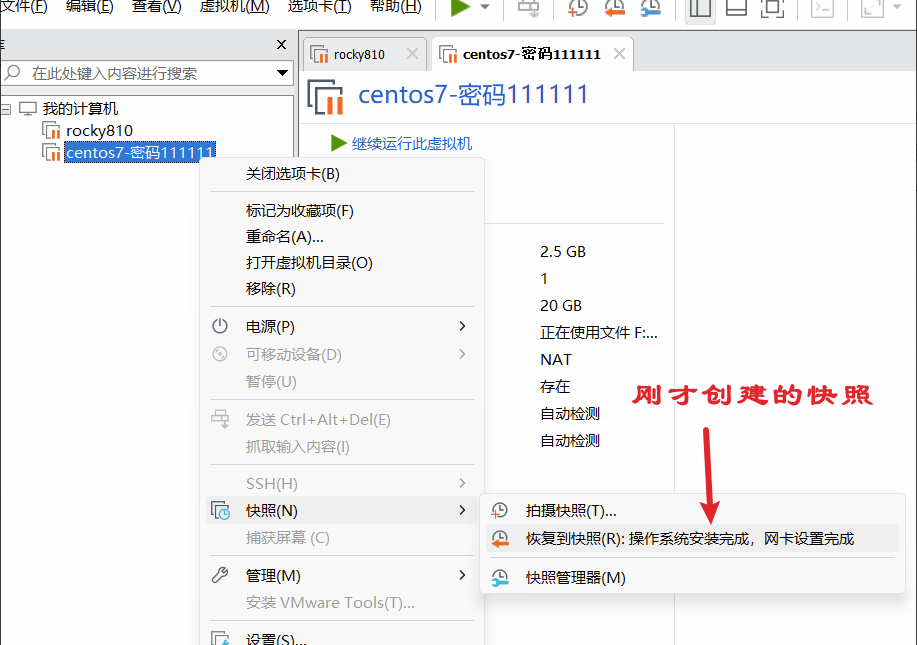Click the wrench-clock icon beside 快照管理器(M)
The image size is (917, 645).
[x=500, y=578]
